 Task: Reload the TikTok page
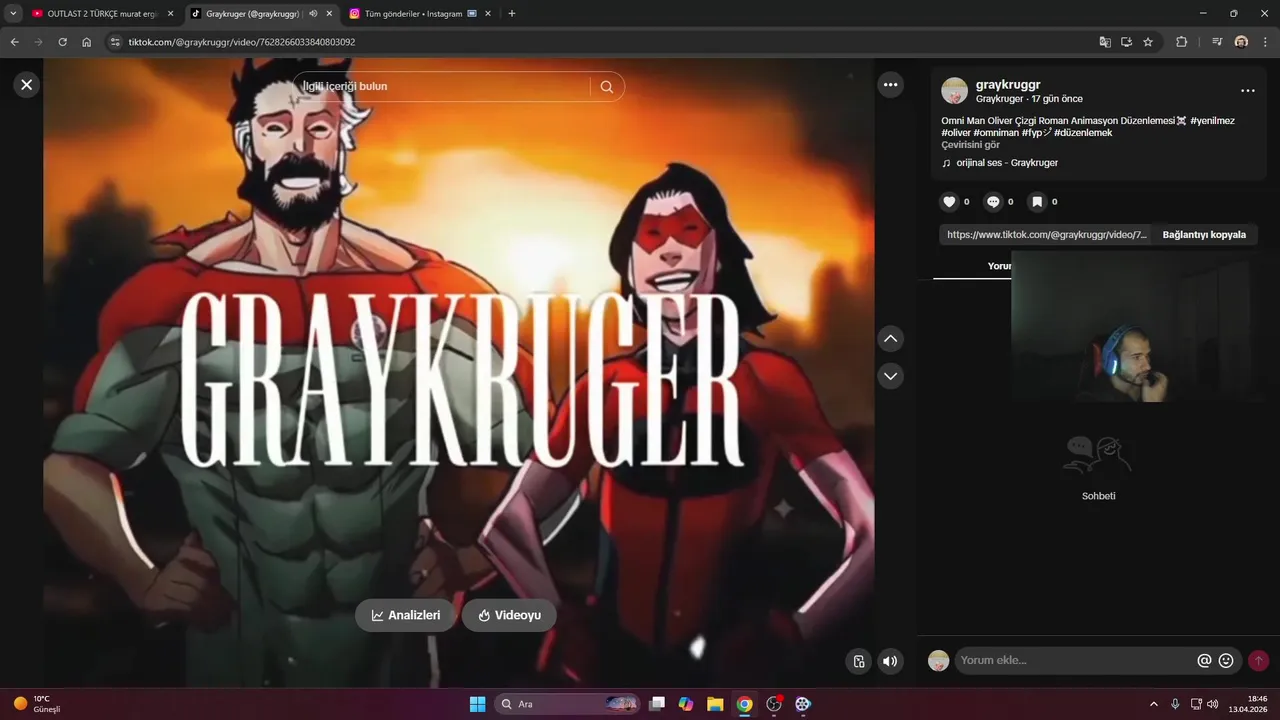(62, 42)
